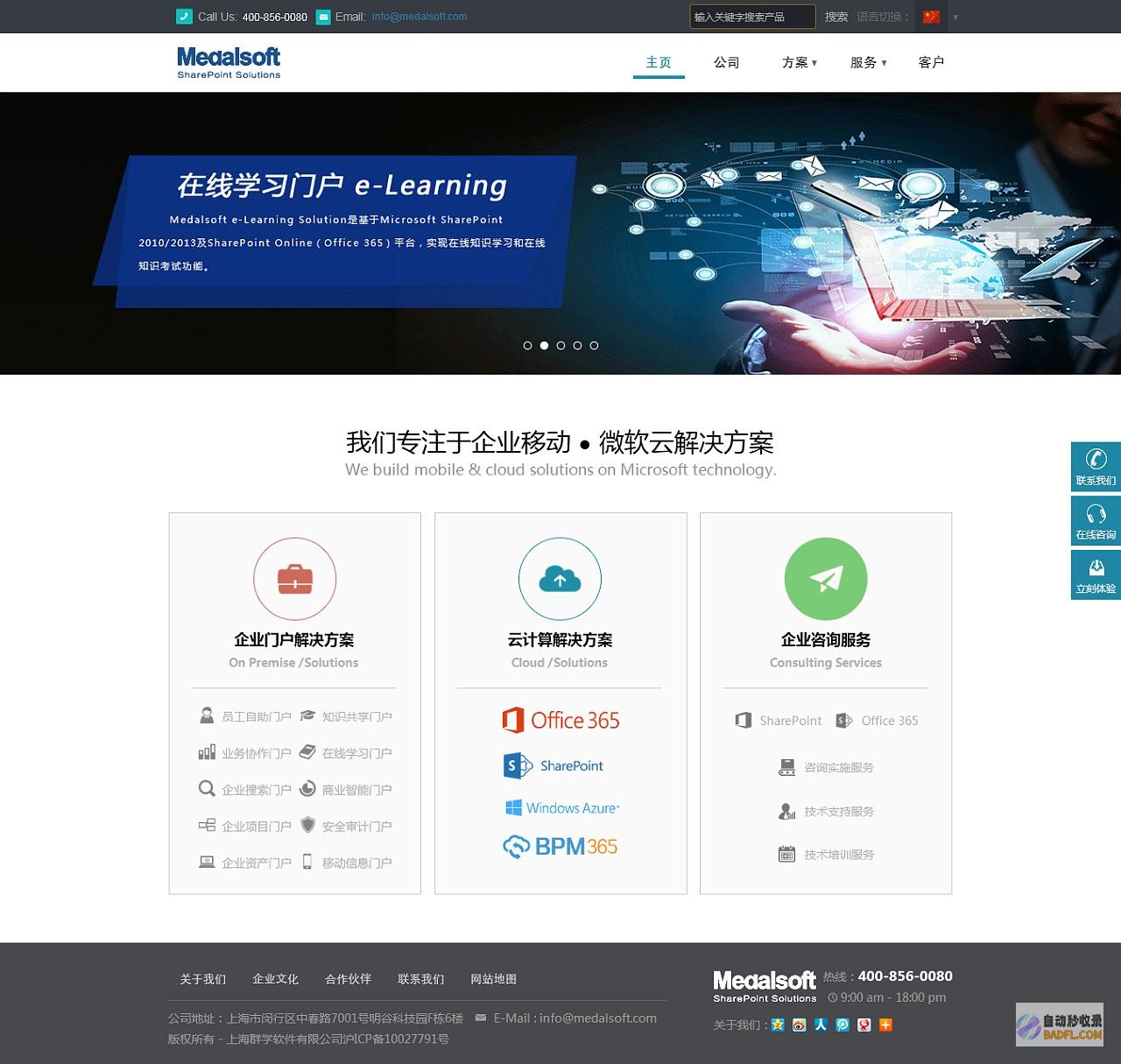Click the shield icon beside 安全审计门户
The image size is (1121, 1064).
click(307, 825)
